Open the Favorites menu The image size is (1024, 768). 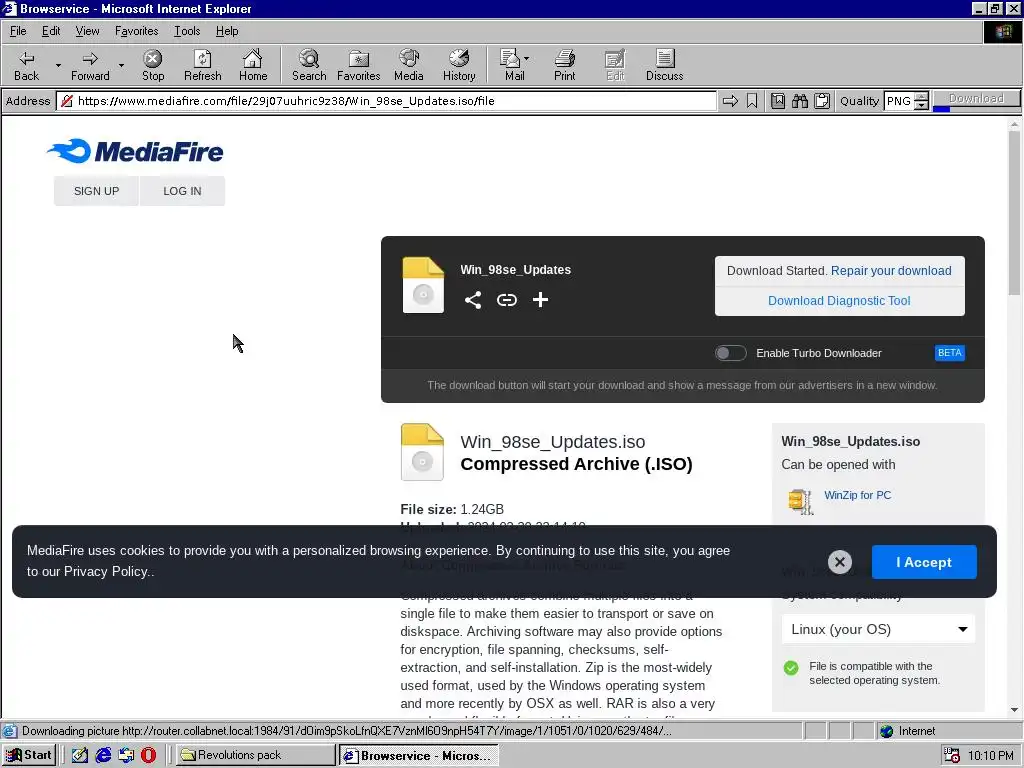(x=136, y=31)
